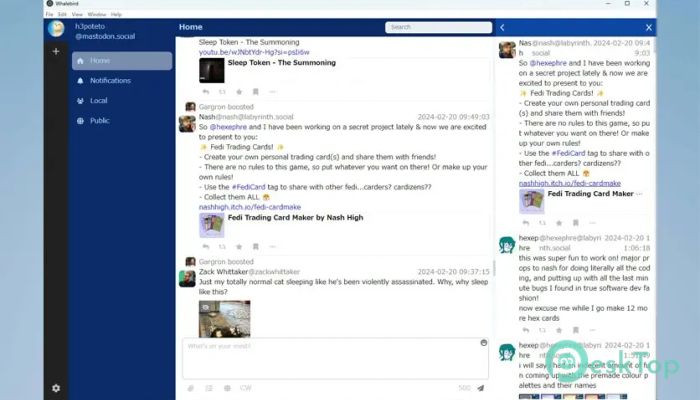Open nashhigh.itch.io link in timeline post
The image size is (700, 400).
coord(250,207)
